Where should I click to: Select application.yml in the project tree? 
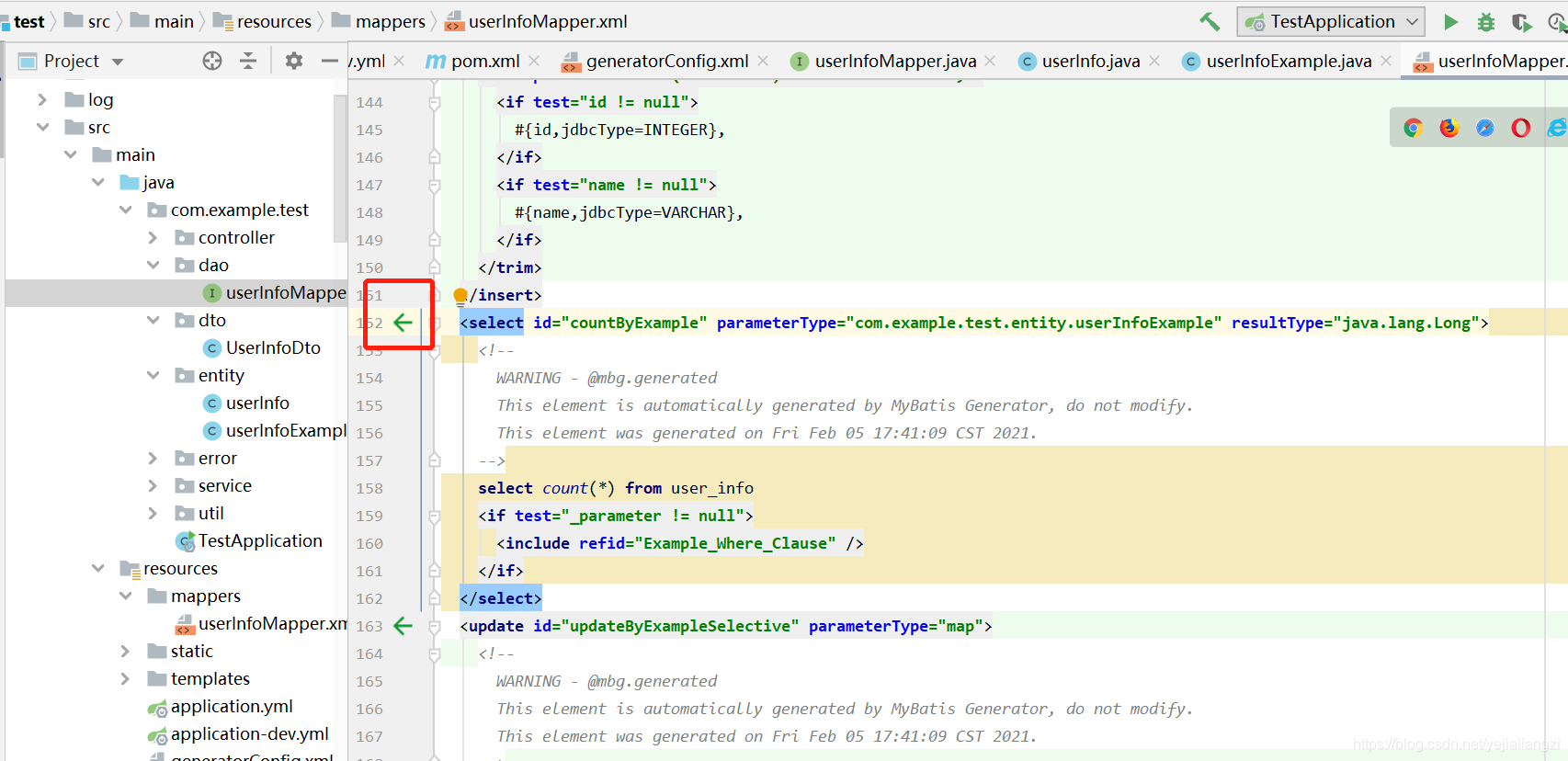coord(232,706)
